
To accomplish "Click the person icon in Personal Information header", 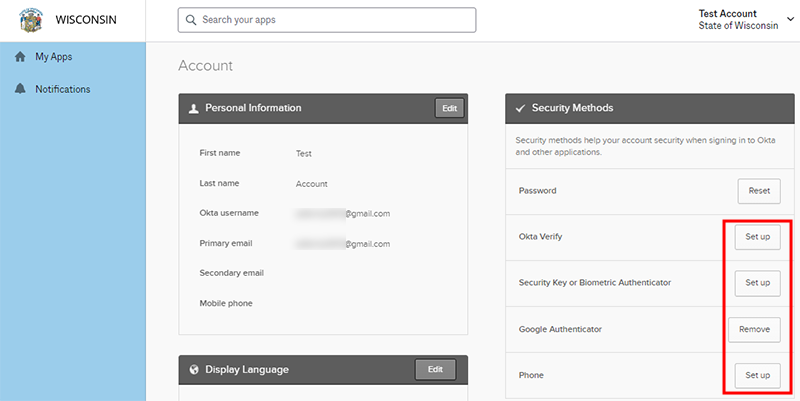I will (192, 108).
